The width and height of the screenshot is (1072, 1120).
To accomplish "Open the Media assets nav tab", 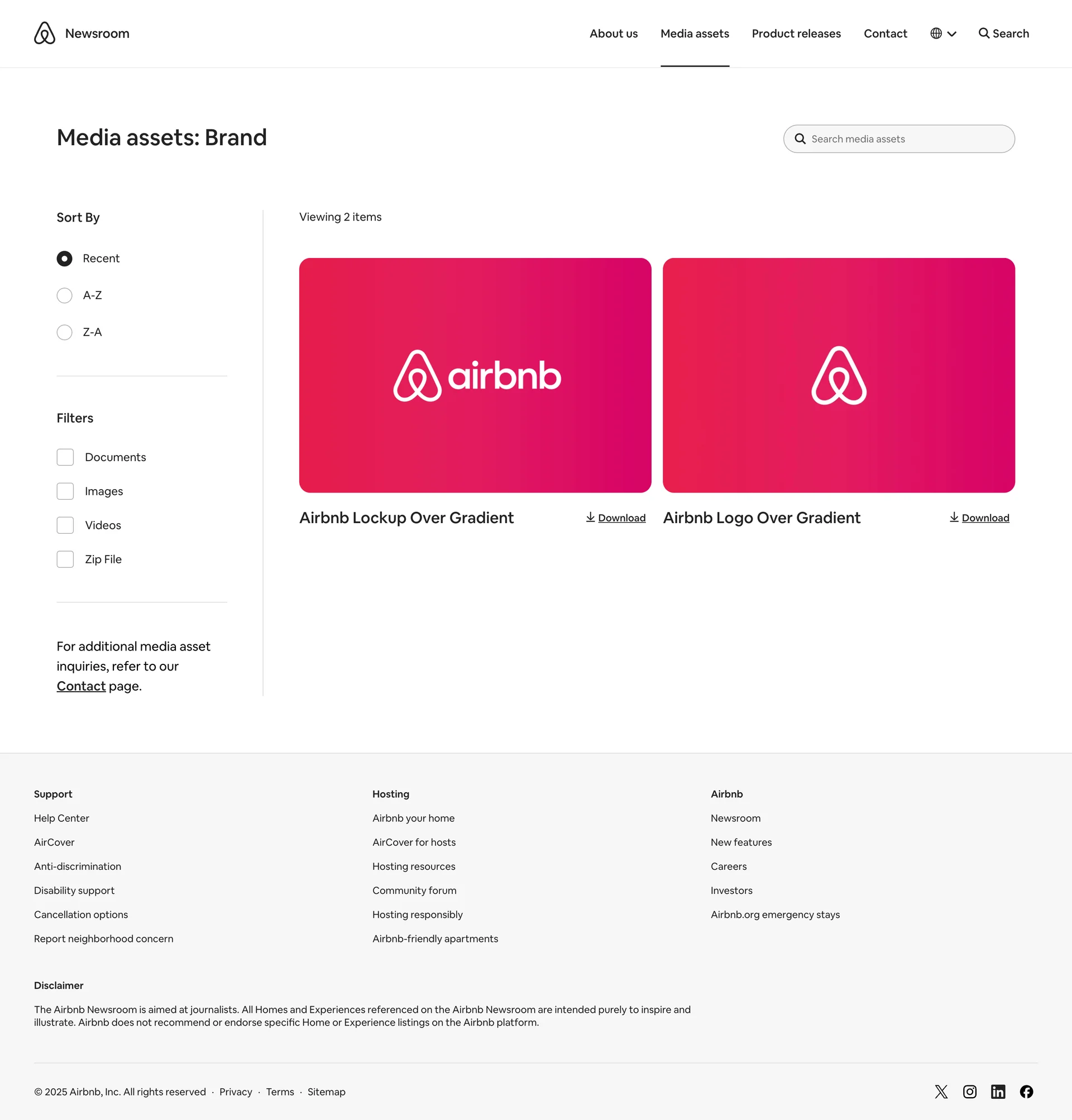I will pyautogui.click(x=694, y=33).
